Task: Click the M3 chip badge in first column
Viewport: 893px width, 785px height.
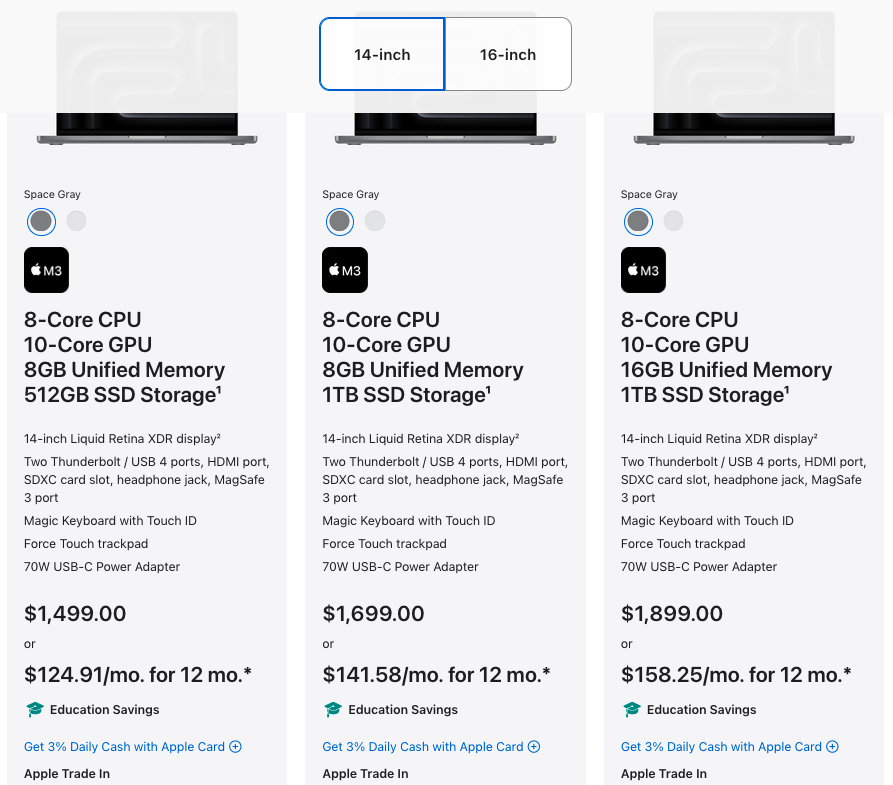Action: (x=46, y=270)
